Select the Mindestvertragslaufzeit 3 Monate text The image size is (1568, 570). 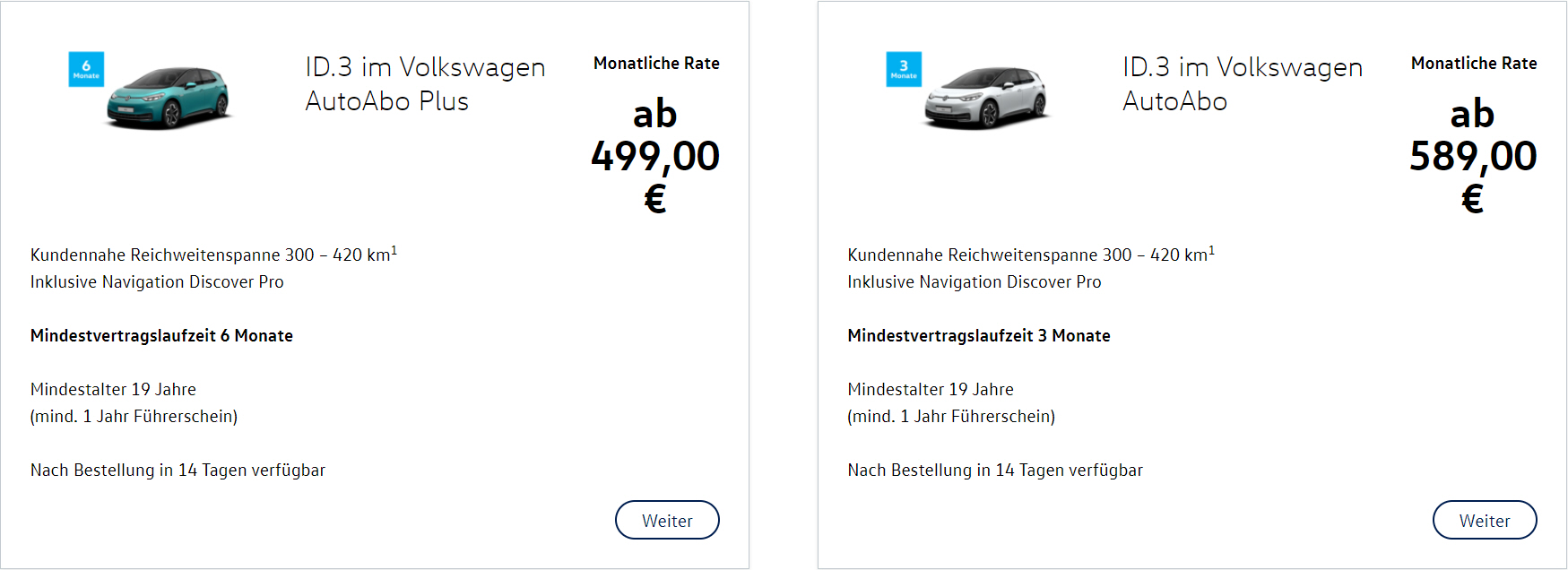979,336
